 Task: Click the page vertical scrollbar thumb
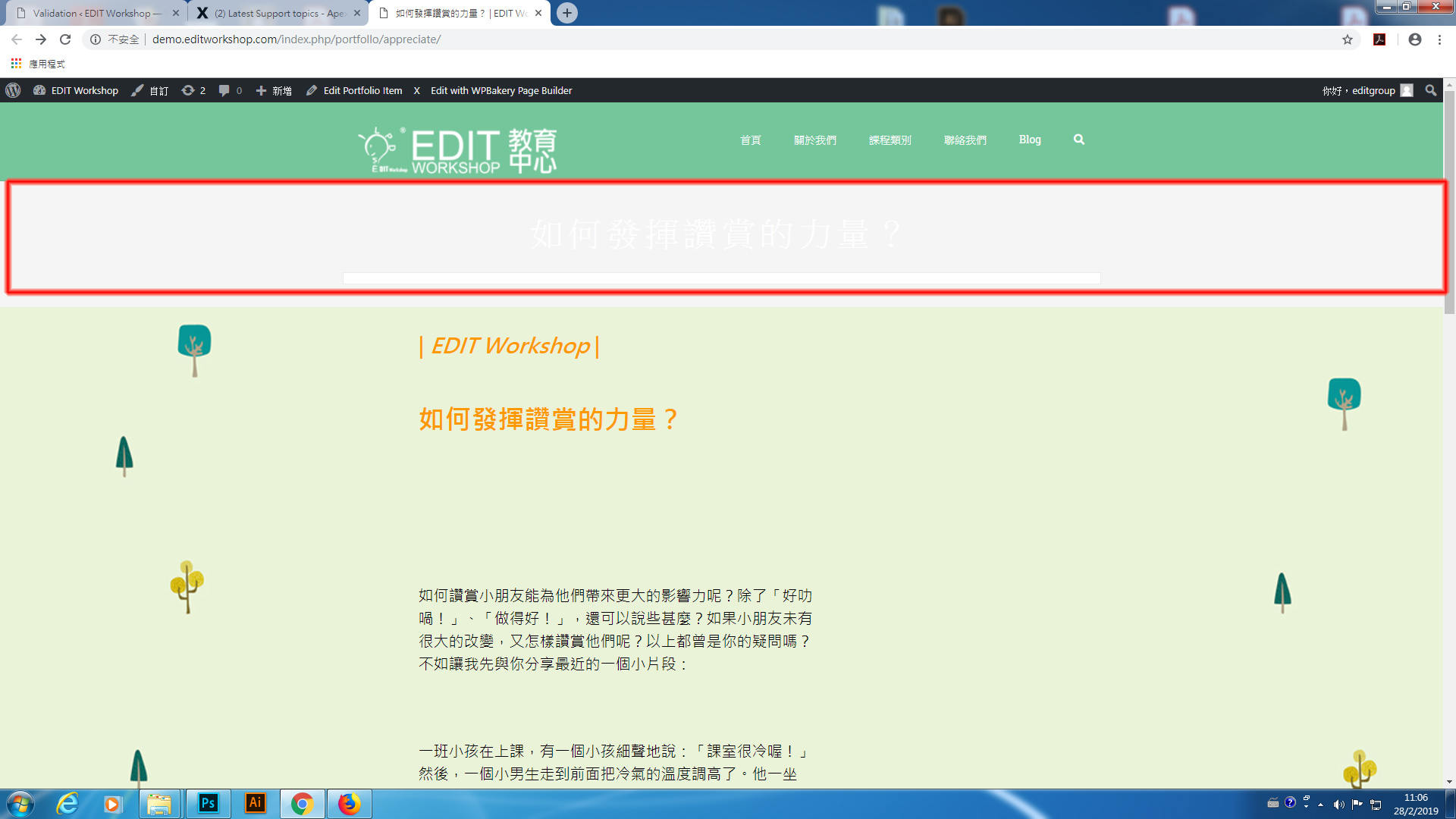point(1449,201)
